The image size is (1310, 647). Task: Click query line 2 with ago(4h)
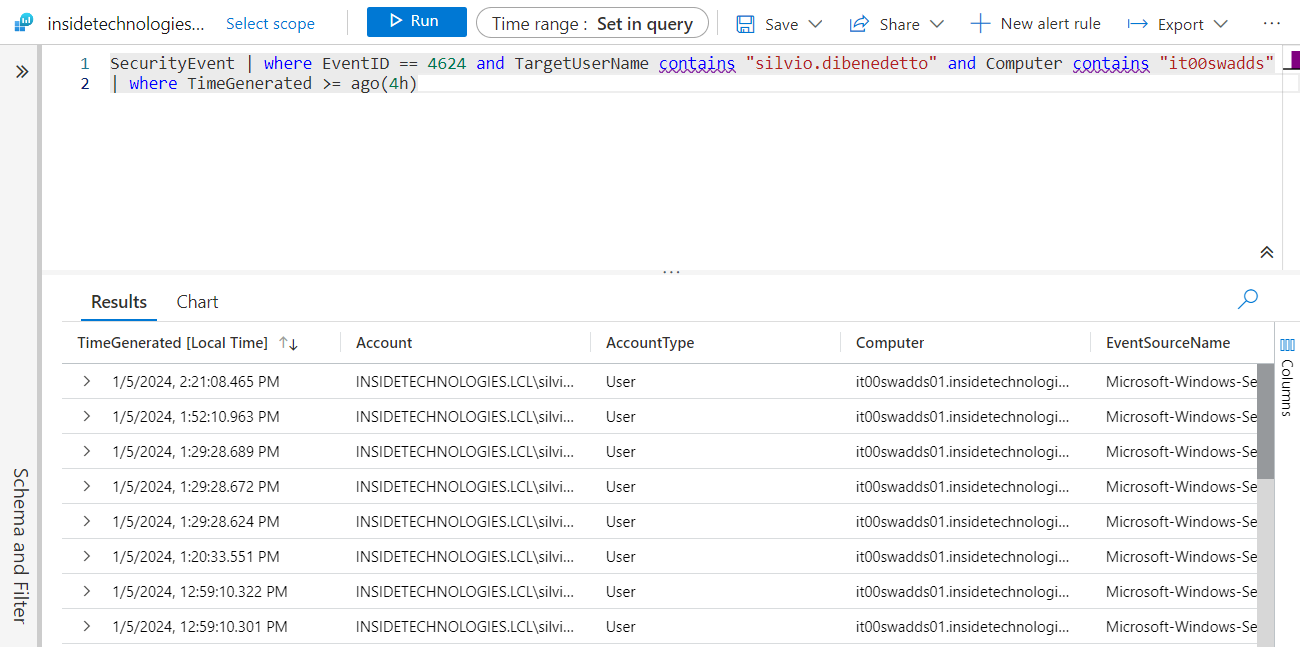(263, 84)
